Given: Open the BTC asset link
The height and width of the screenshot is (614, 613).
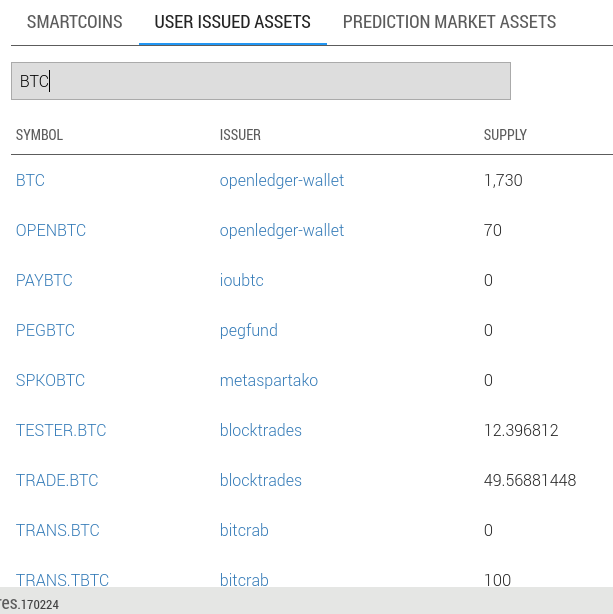Looking at the screenshot, I should tap(30, 181).
